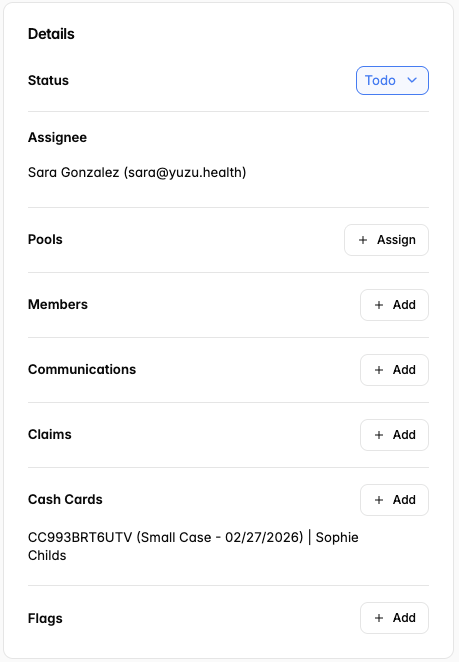Click the plus icon in Pools Assign
Image resolution: width=459 pixels, height=662 pixels.
pyautogui.click(x=363, y=240)
